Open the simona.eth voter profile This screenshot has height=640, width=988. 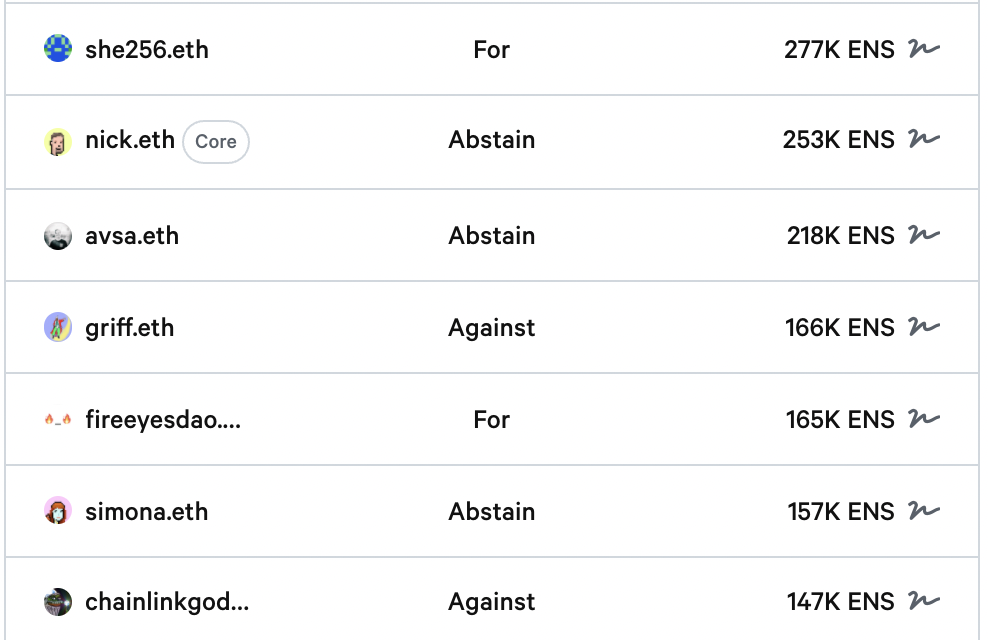coord(147,511)
